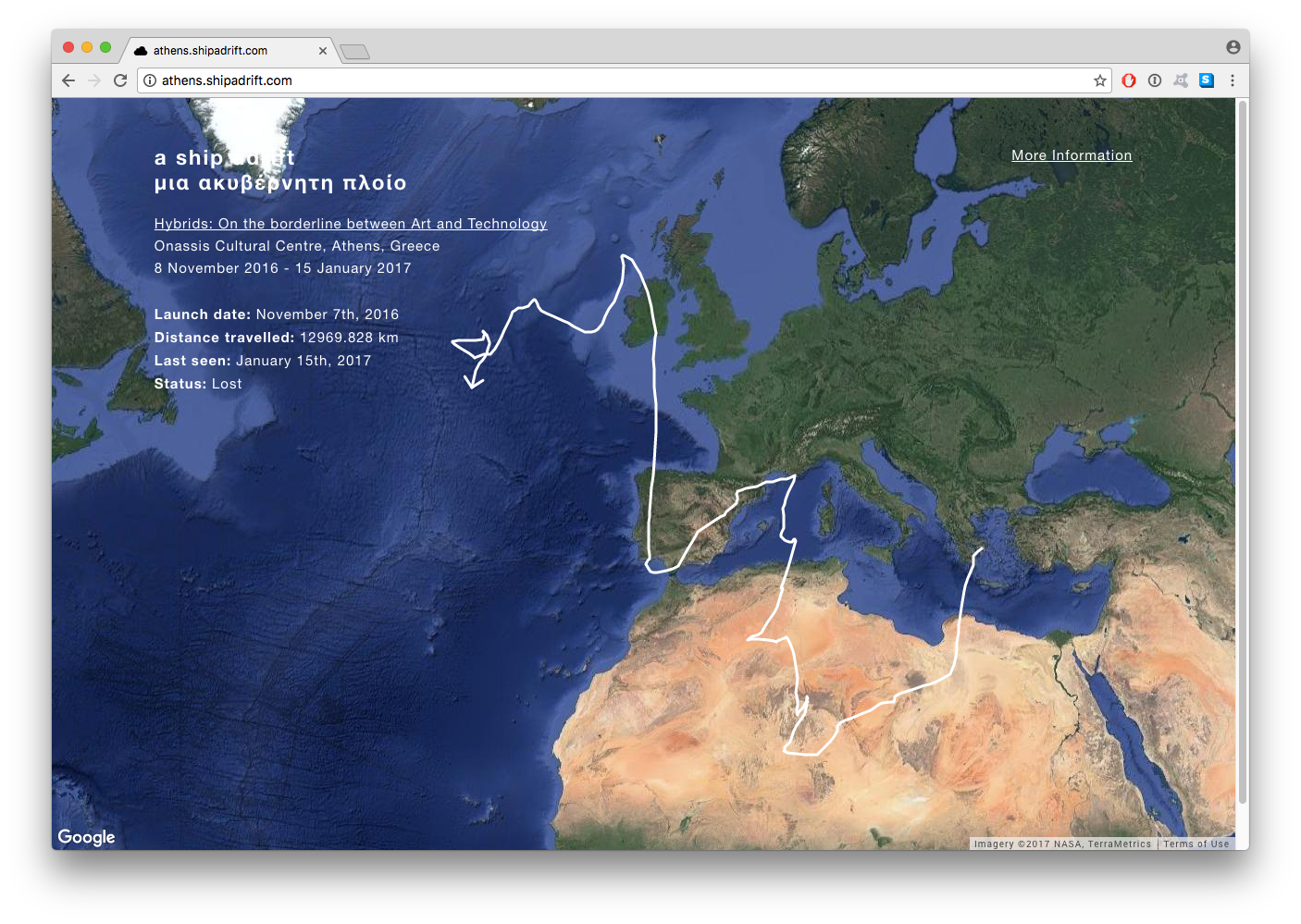The image size is (1301, 924).
Task: Reload the current page
Action: pyautogui.click(x=120, y=80)
